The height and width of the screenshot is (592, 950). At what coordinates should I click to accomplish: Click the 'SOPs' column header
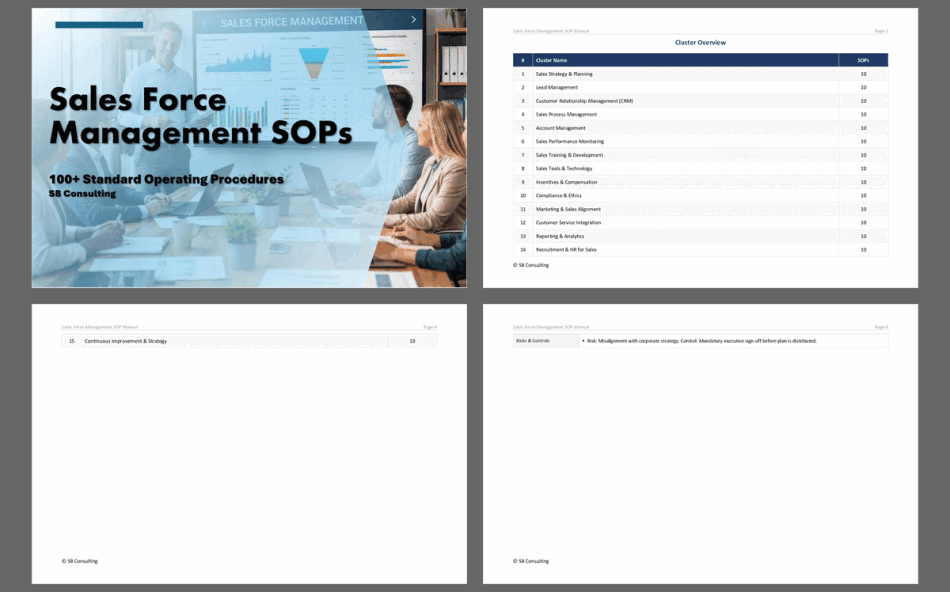(863, 60)
